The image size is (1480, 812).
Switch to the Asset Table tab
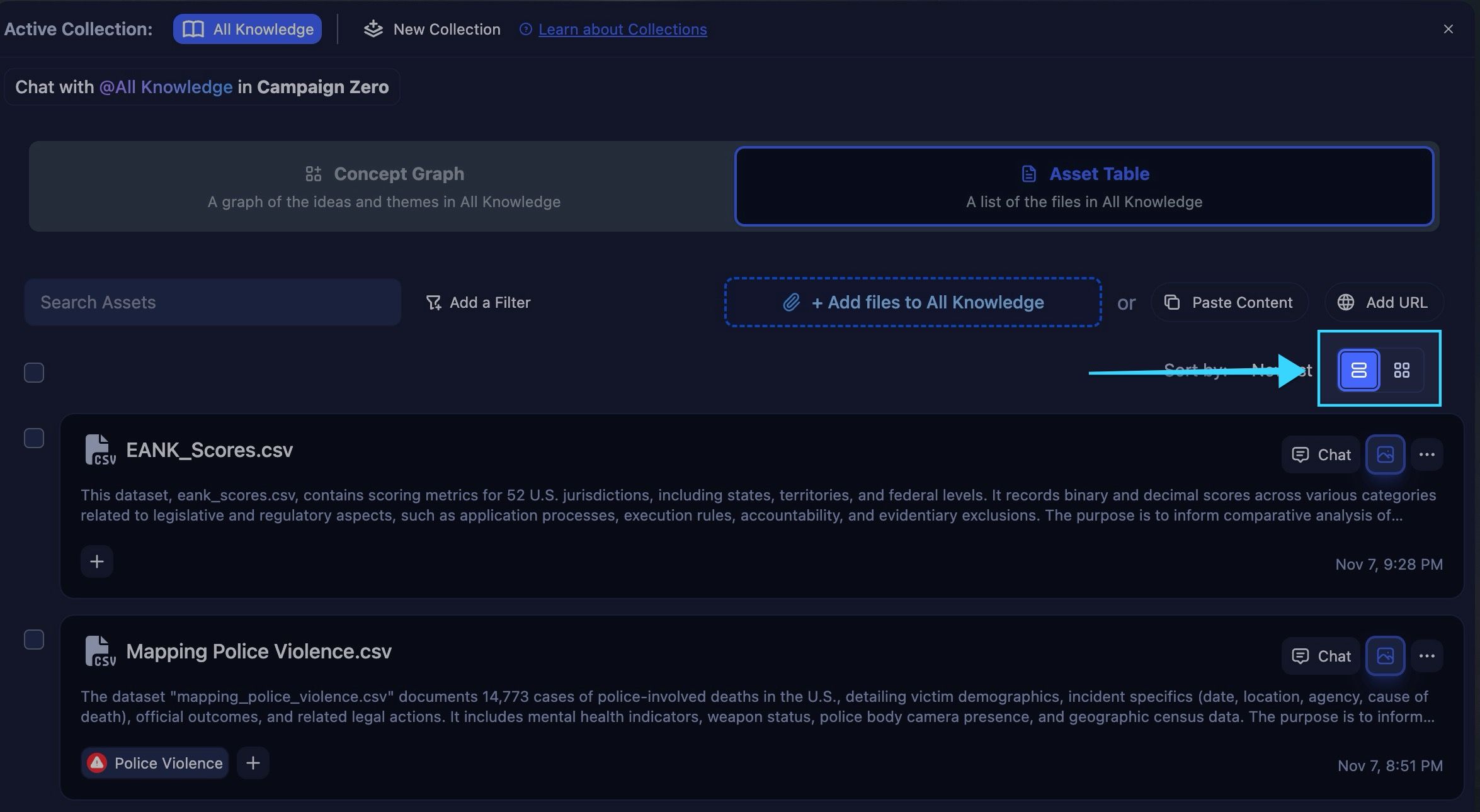(x=1084, y=186)
